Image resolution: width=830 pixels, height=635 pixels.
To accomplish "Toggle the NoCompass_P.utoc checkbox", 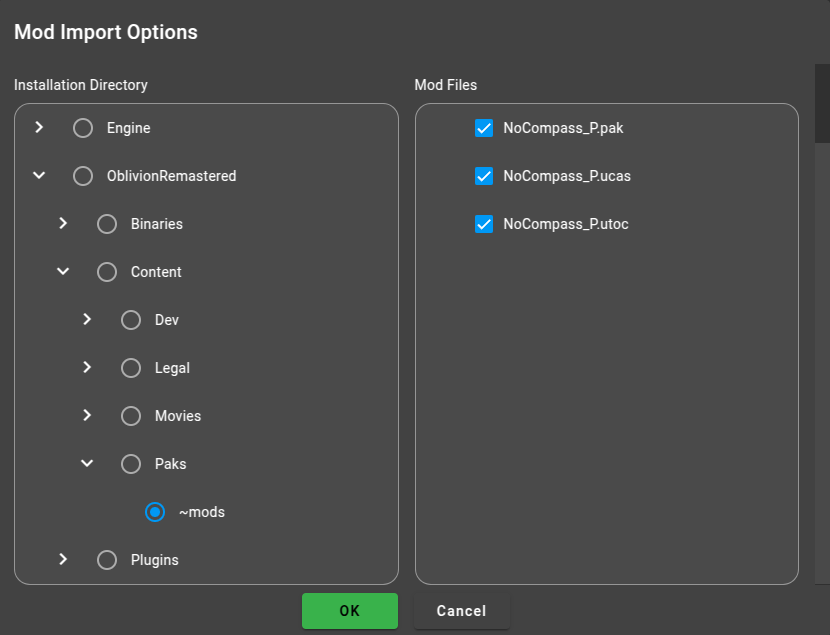I will (484, 224).
